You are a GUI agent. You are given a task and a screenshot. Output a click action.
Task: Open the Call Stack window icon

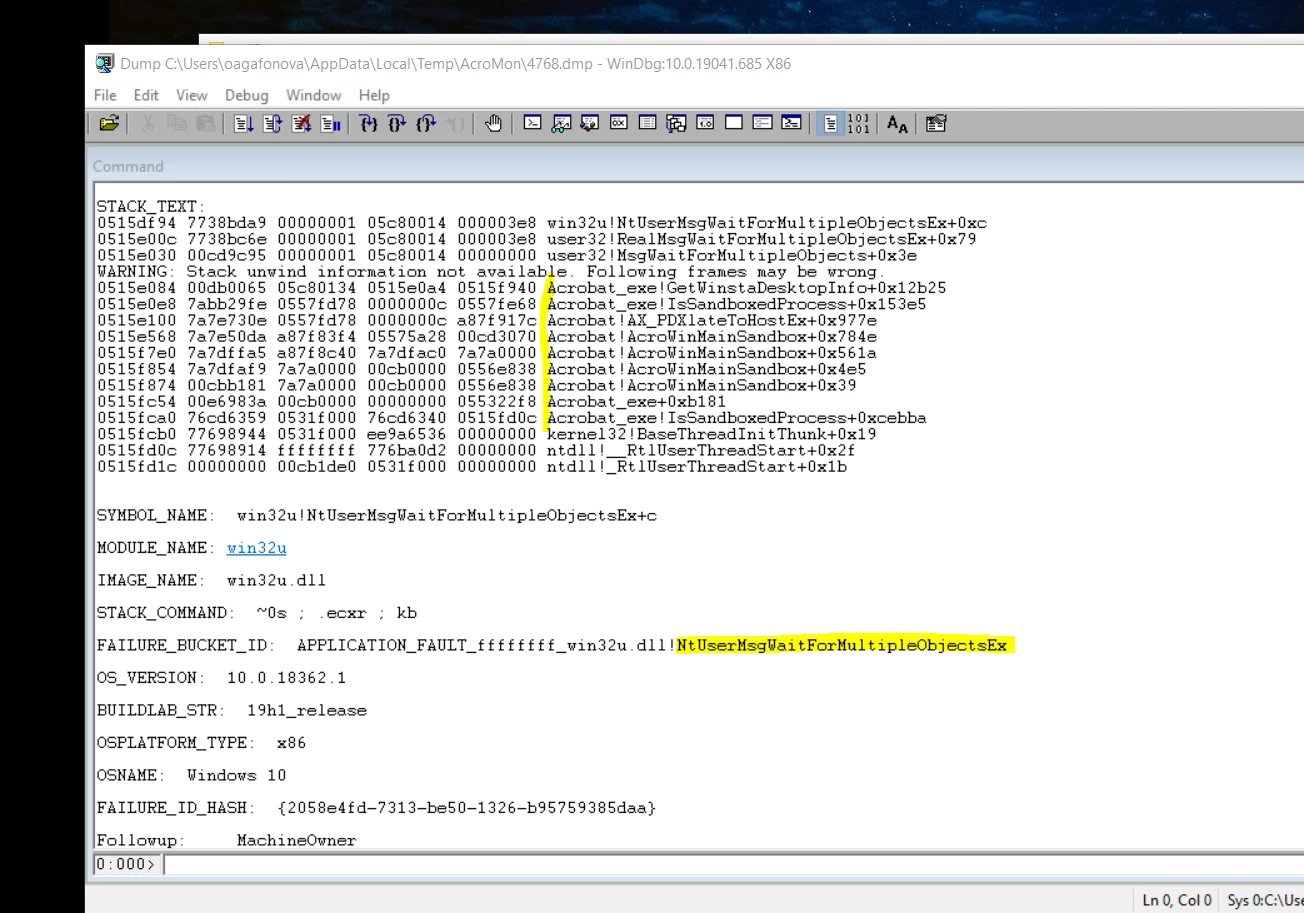coord(677,124)
